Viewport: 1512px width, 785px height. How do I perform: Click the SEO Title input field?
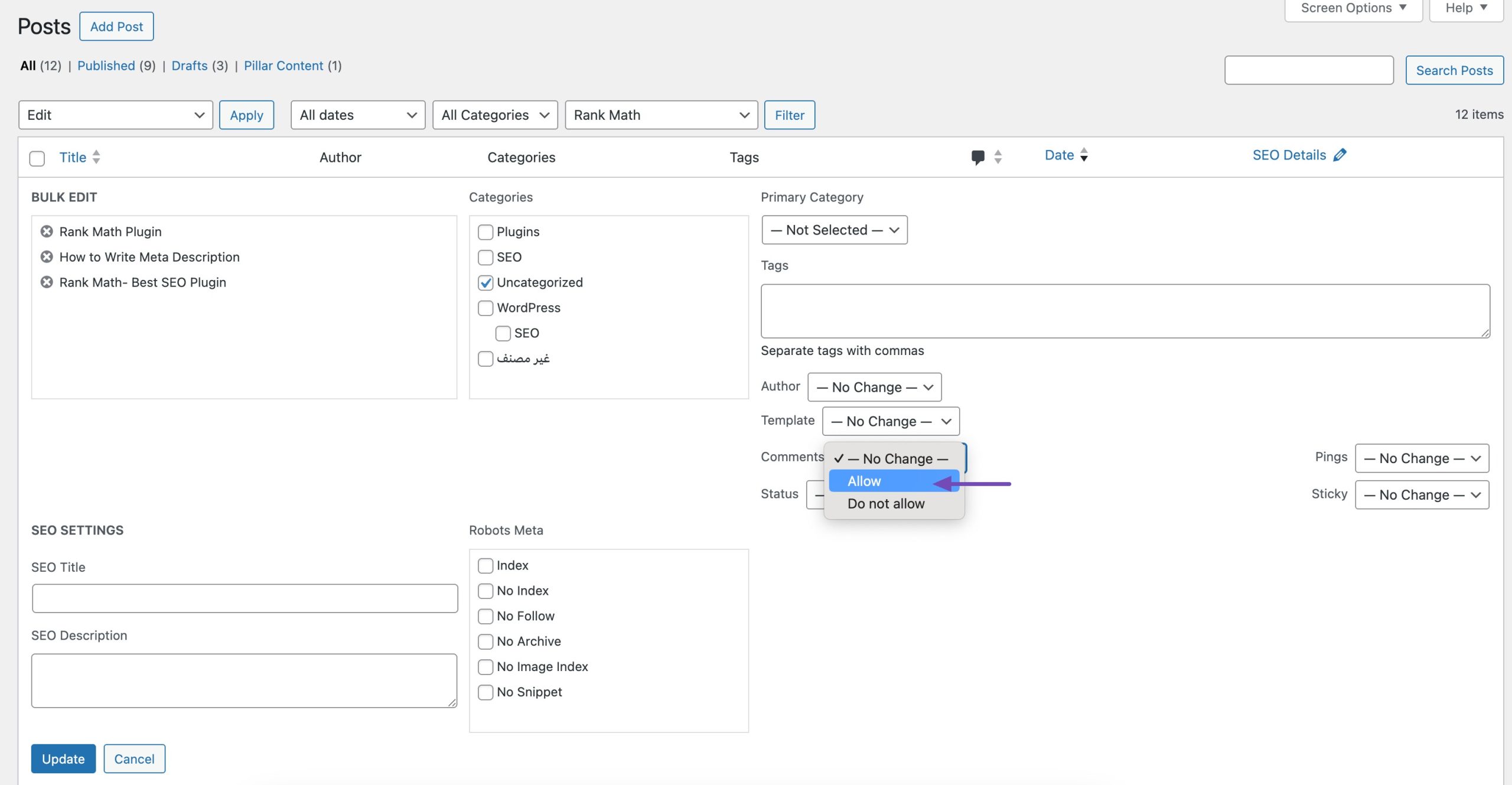[x=245, y=598]
